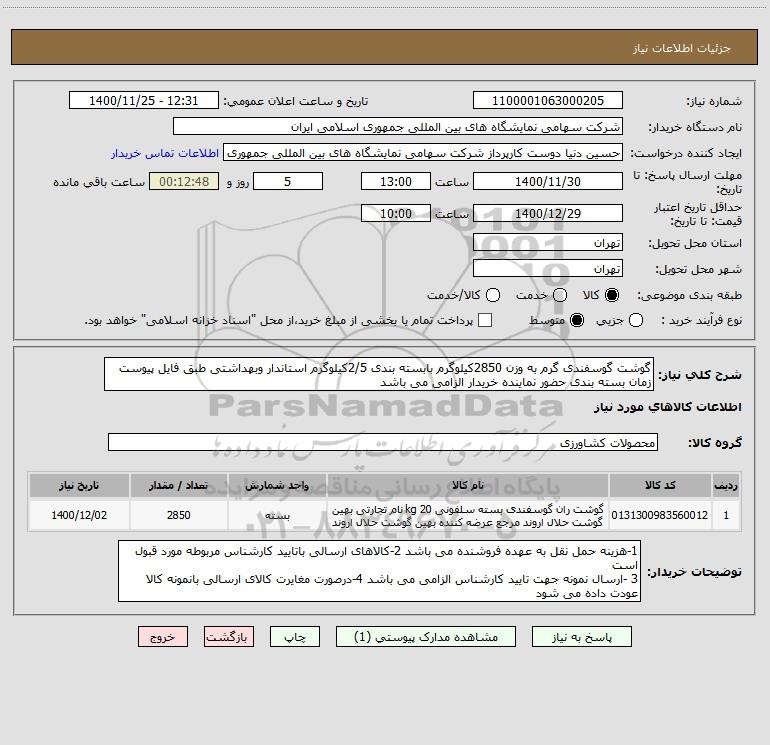Image resolution: width=770 pixels, height=745 pixels.
Task: Click the شماره نیاز label
Action: 714,102
